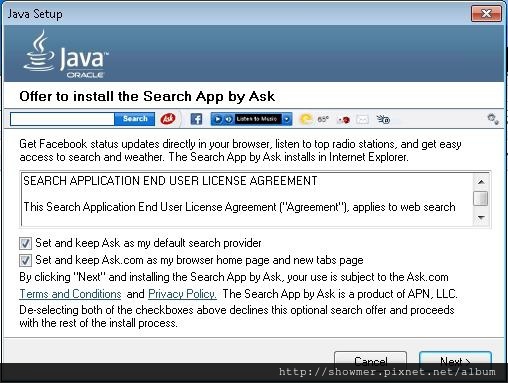Image resolution: width=508 pixels, height=383 pixels.
Task: Open the Facebook toolbar icon
Action: 196,119
